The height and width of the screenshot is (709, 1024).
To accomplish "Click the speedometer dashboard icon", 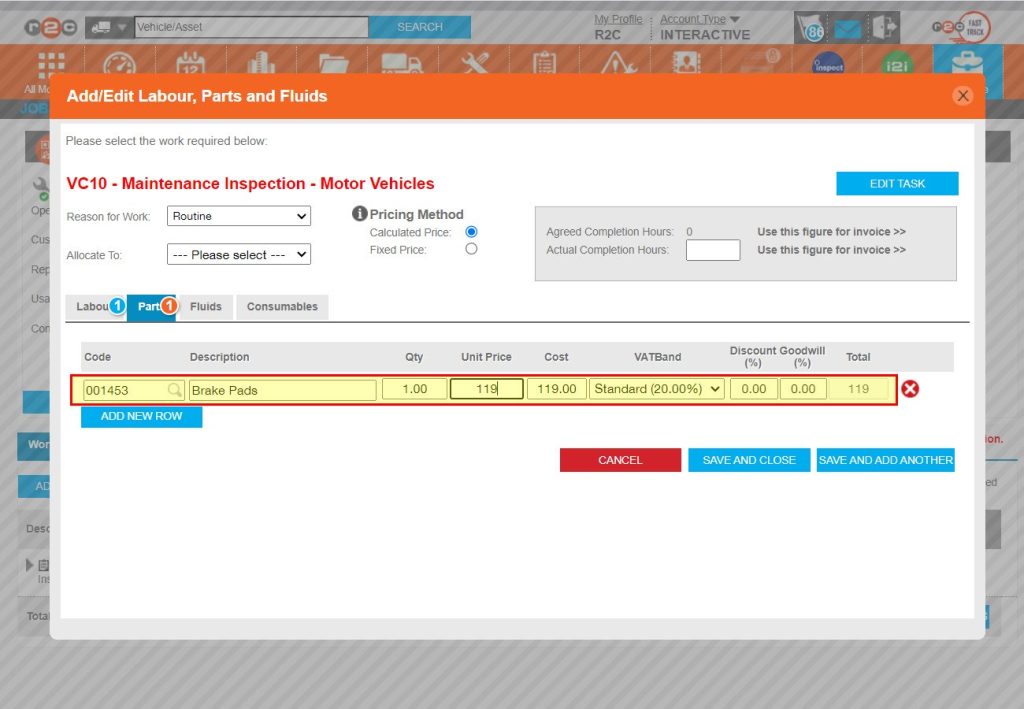I will click(x=122, y=62).
